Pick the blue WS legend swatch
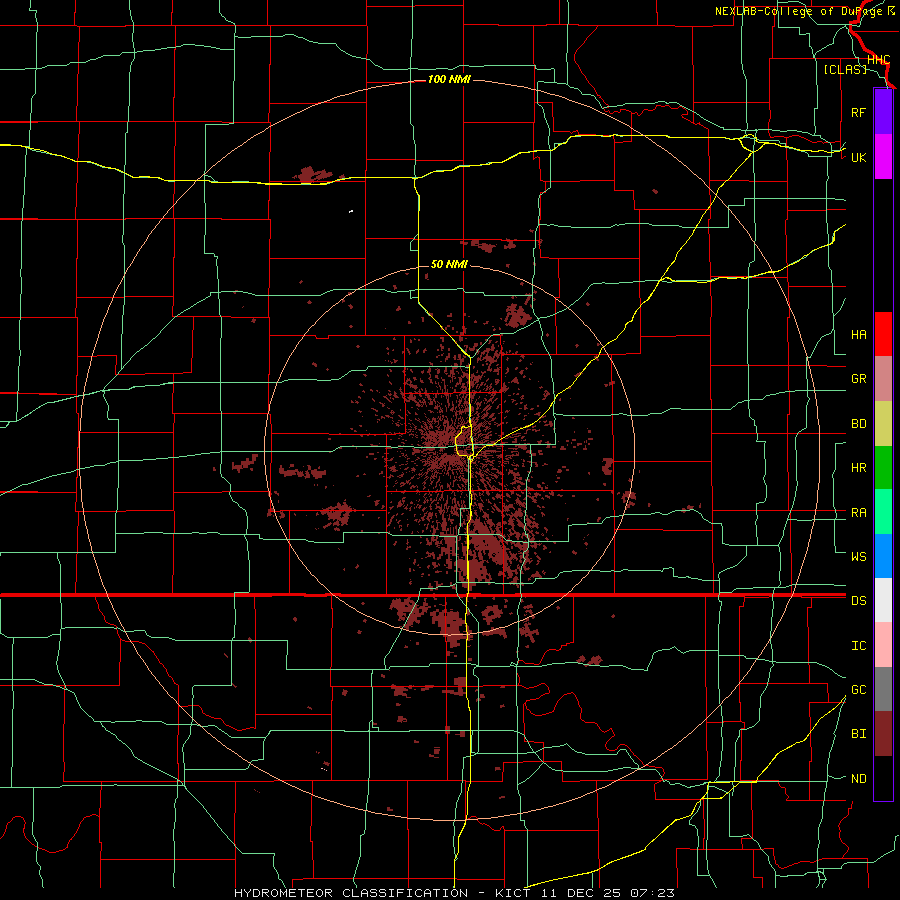The height and width of the screenshot is (900, 900). pos(883,556)
